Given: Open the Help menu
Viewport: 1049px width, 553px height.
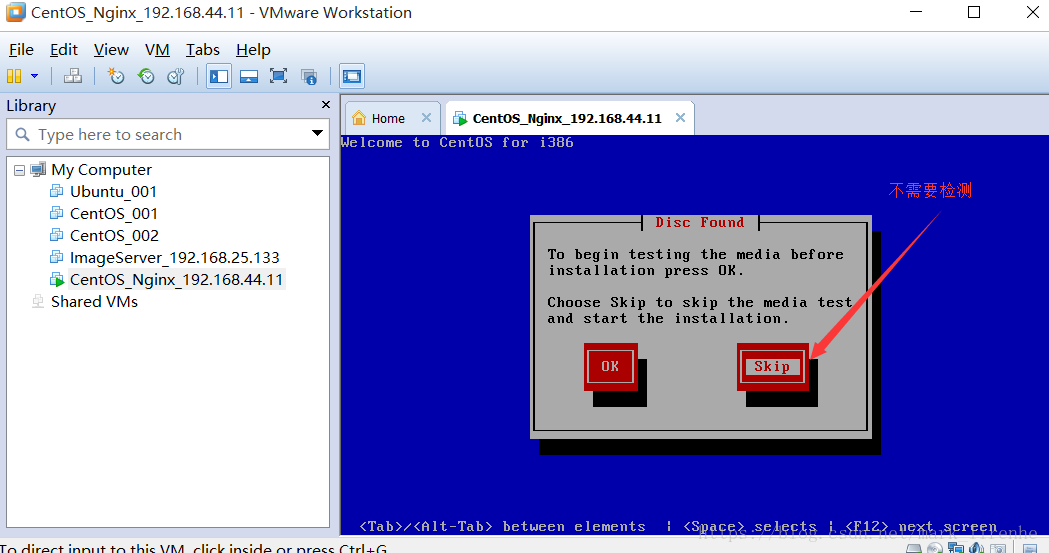Looking at the screenshot, I should (x=253, y=49).
